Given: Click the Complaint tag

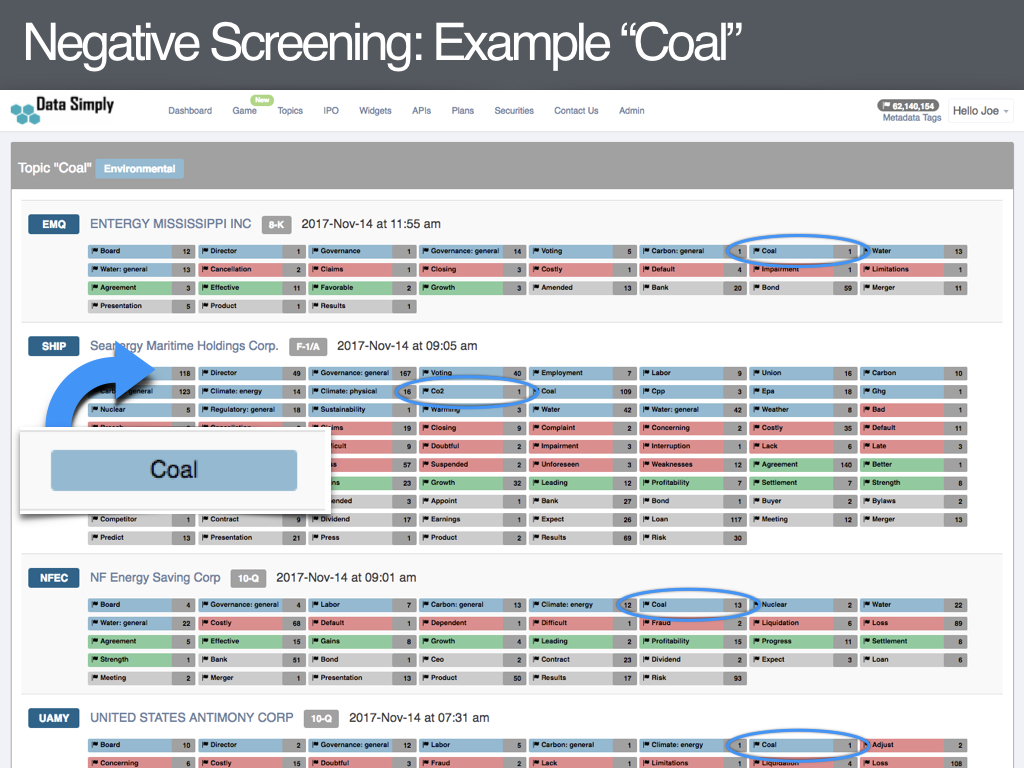Looking at the screenshot, I should click(583, 428).
